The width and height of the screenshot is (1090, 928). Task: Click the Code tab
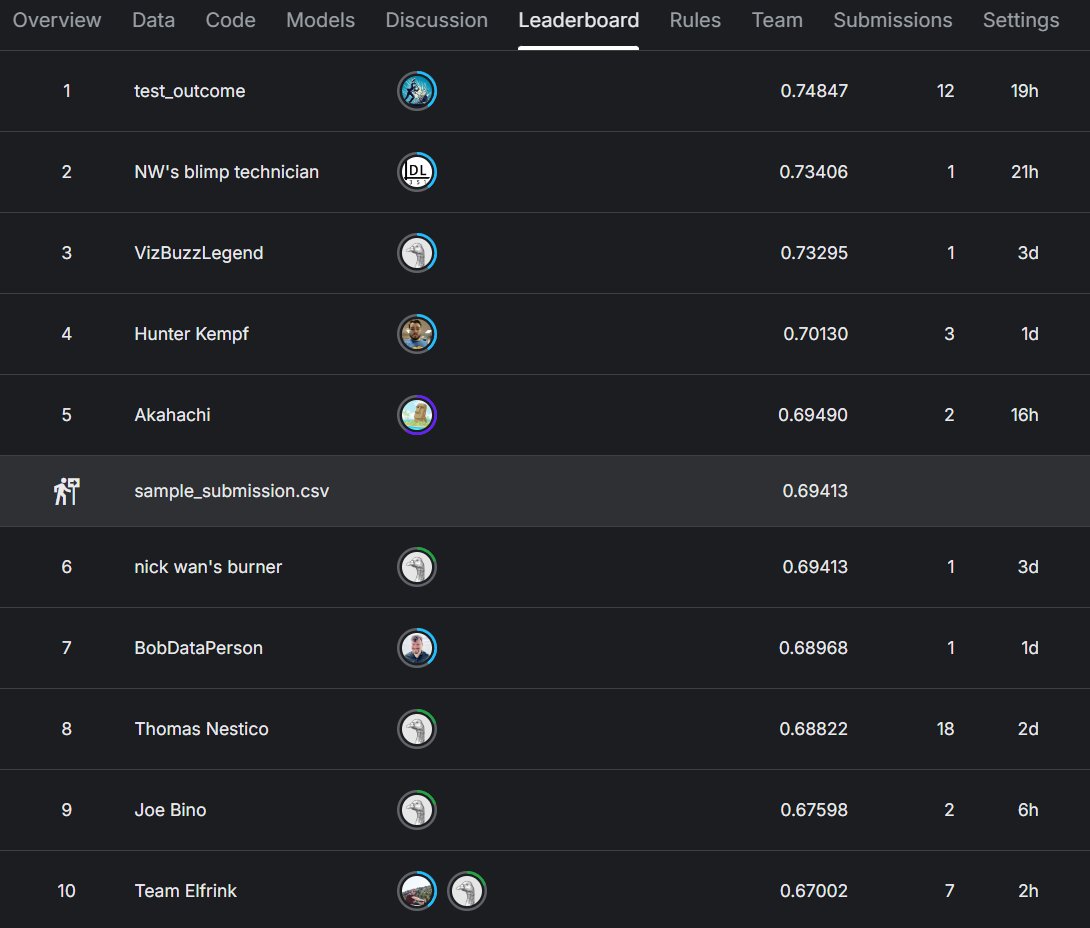point(230,20)
